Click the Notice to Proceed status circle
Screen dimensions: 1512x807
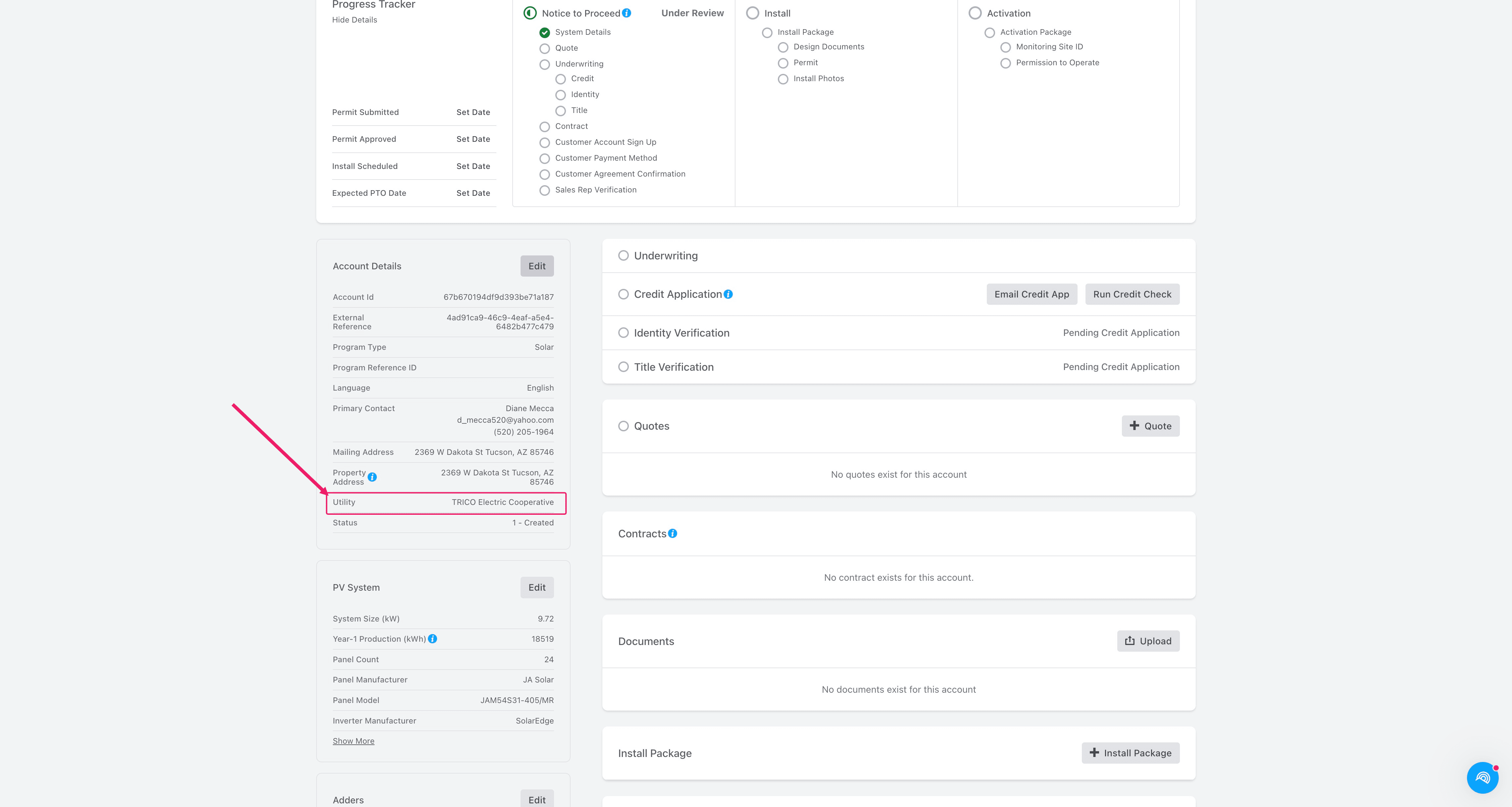pos(530,13)
